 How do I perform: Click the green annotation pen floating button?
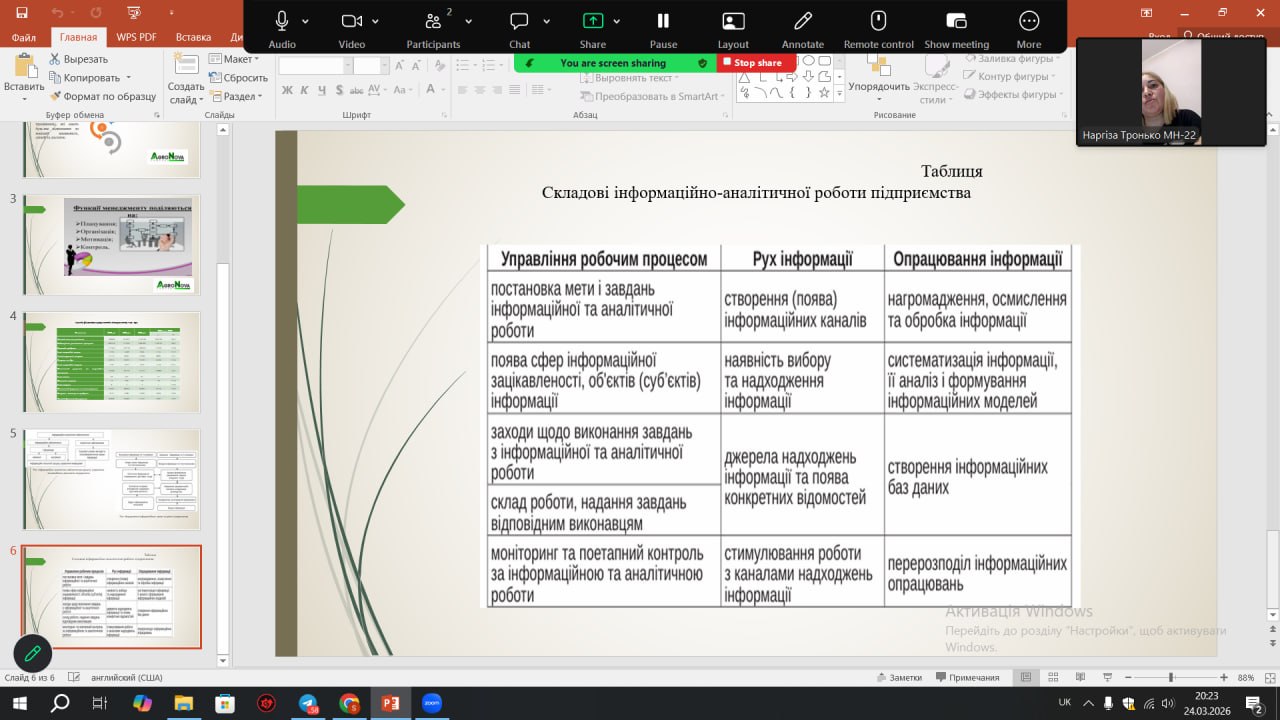[32, 653]
